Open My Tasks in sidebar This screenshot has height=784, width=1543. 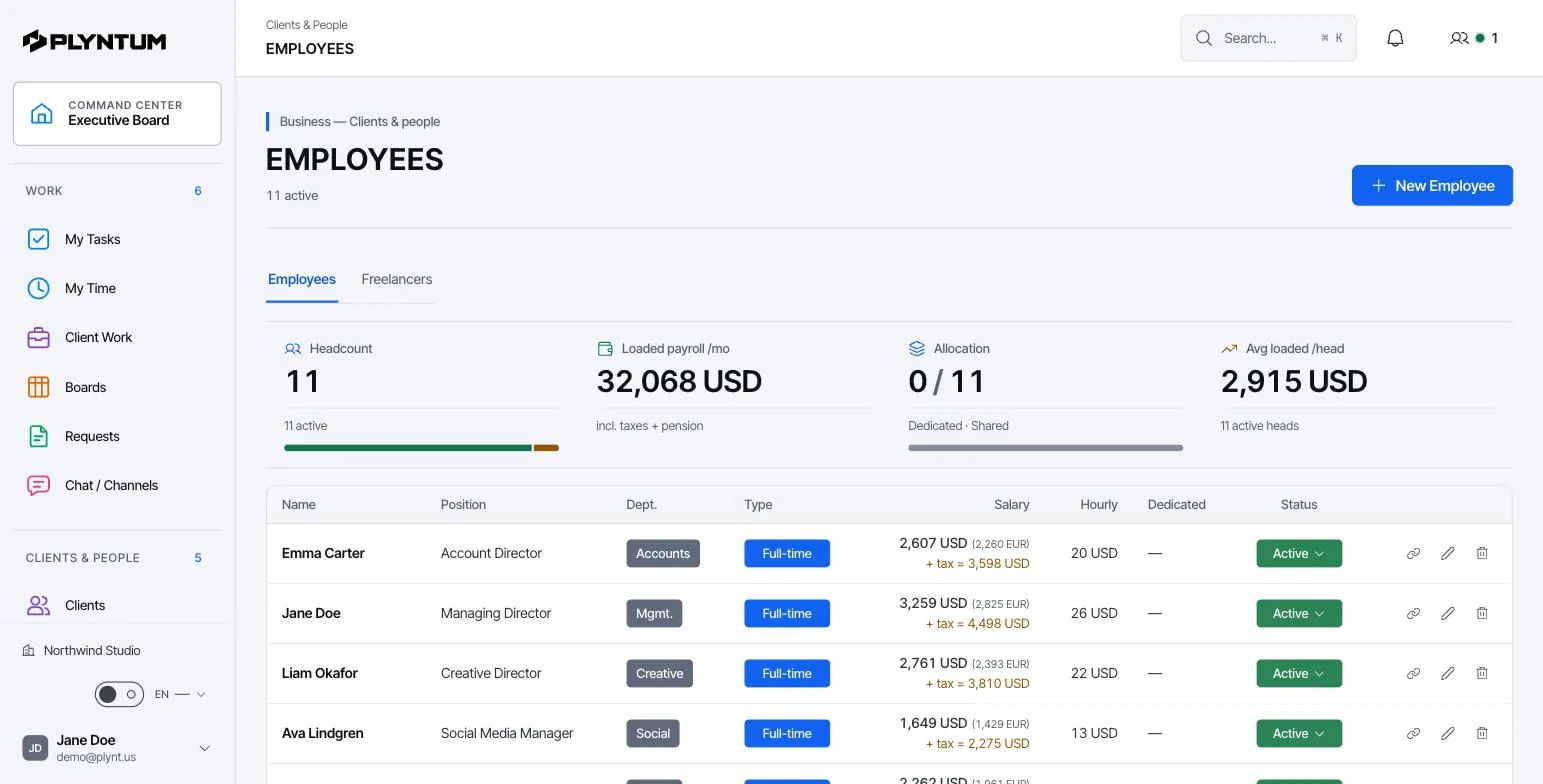117,239
